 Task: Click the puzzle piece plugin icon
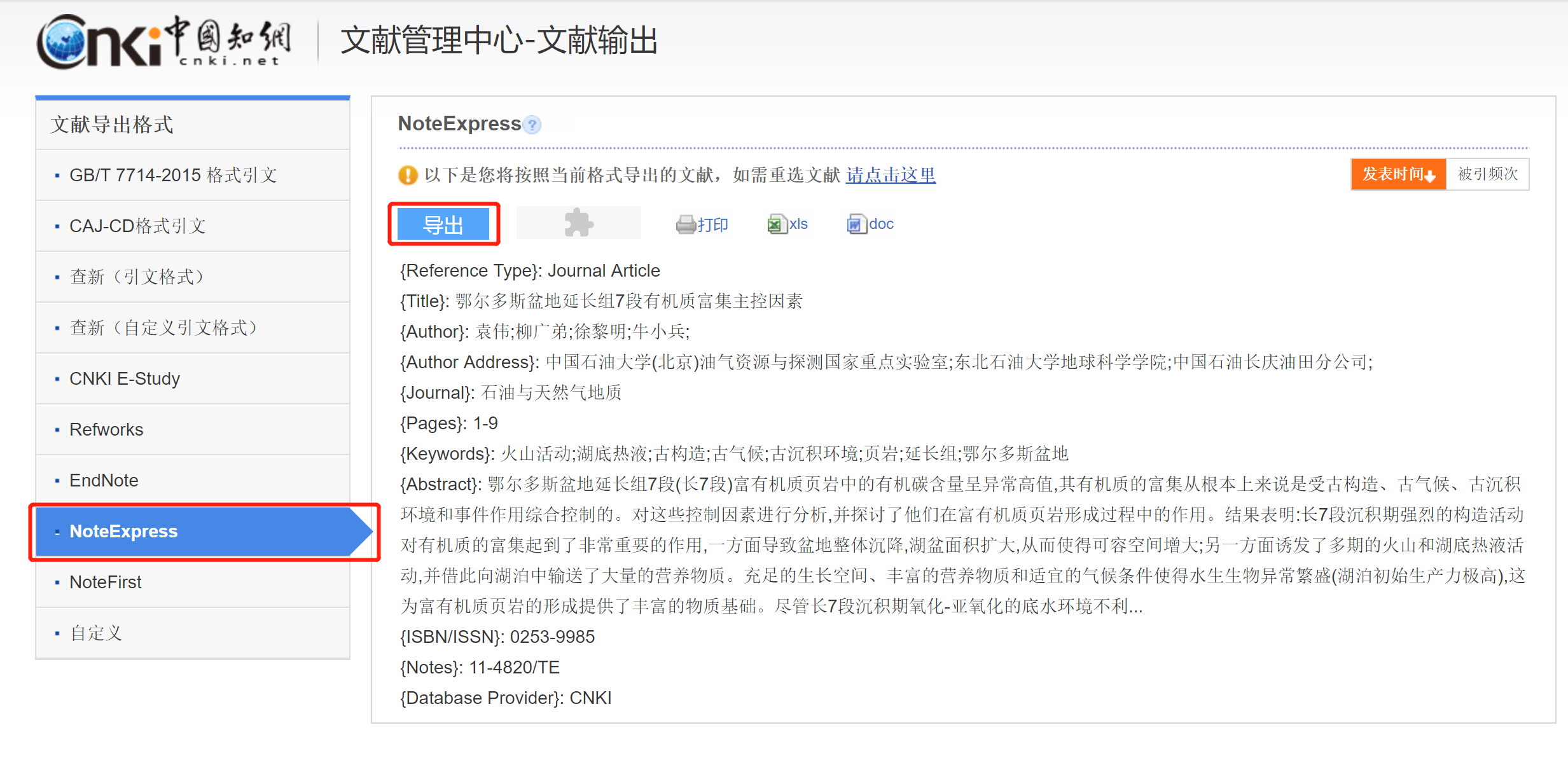[x=578, y=223]
